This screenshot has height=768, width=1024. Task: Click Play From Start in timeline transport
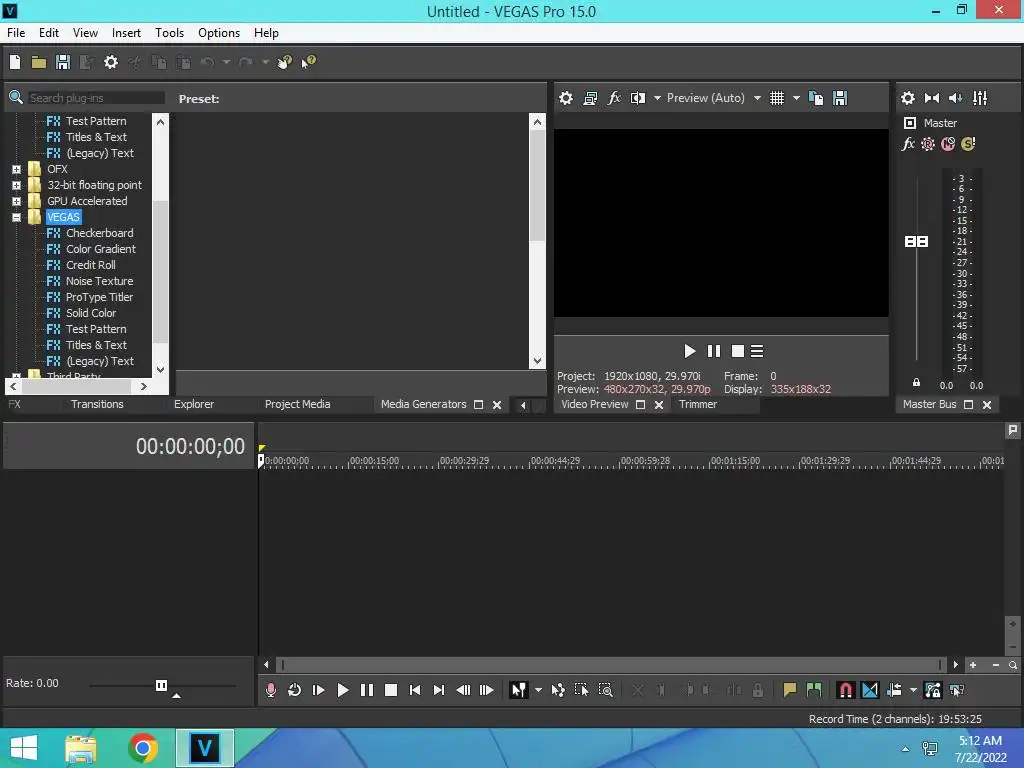click(x=319, y=690)
